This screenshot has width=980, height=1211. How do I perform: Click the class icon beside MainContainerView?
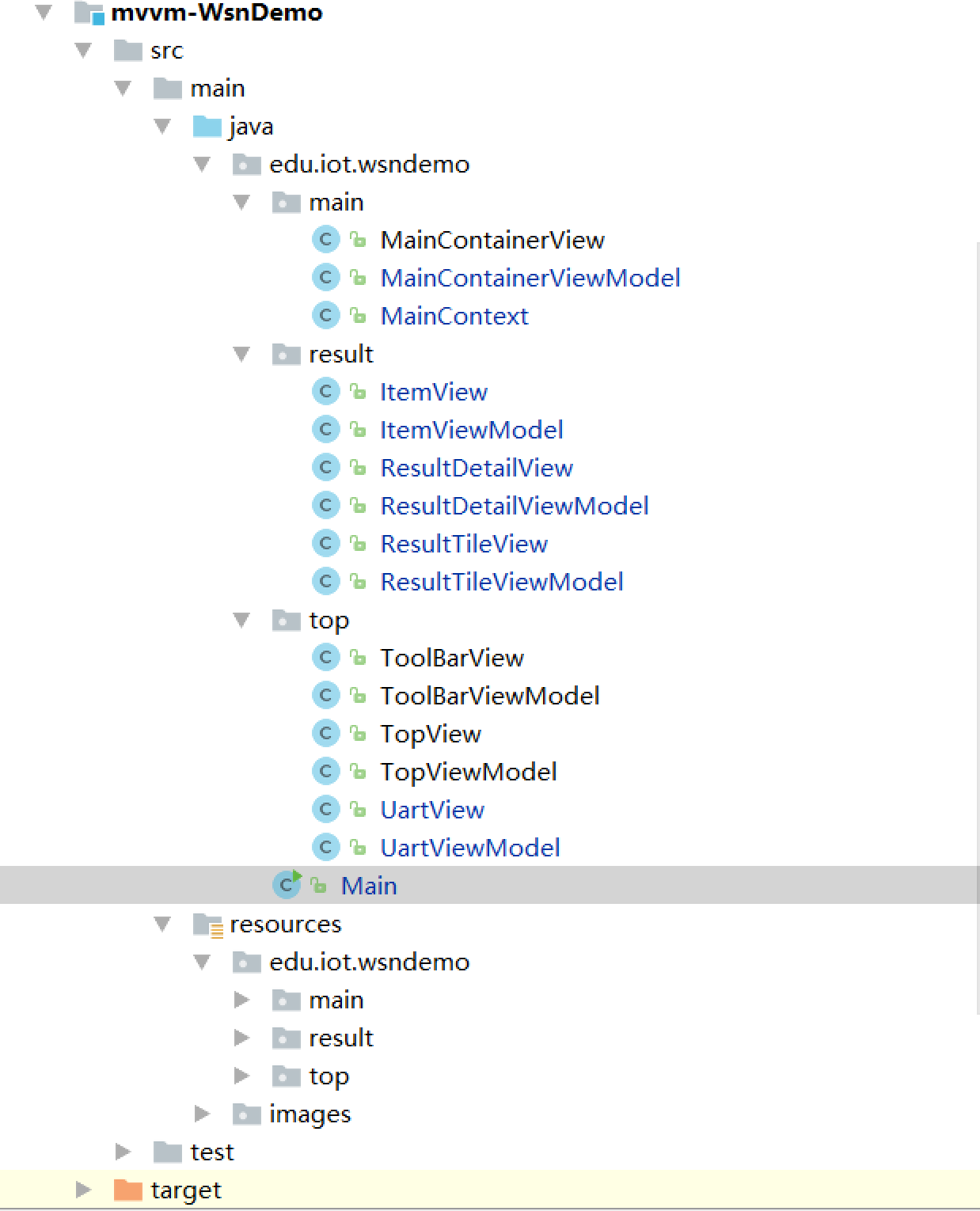(325, 240)
